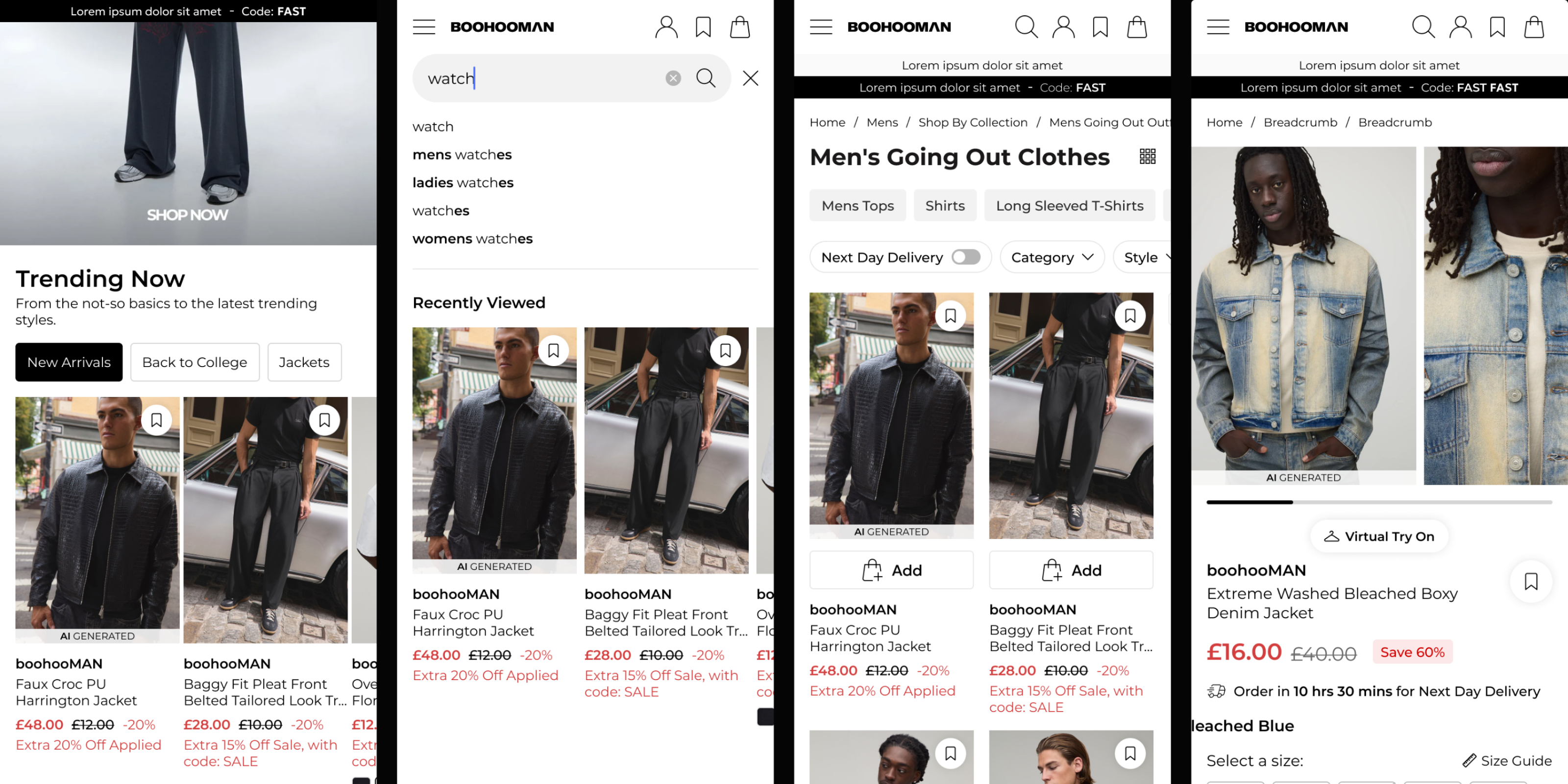The width and height of the screenshot is (1568, 784).
Task: Save Extreme Washed Denim Jacket to wishlist
Action: tap(1531, 581)
